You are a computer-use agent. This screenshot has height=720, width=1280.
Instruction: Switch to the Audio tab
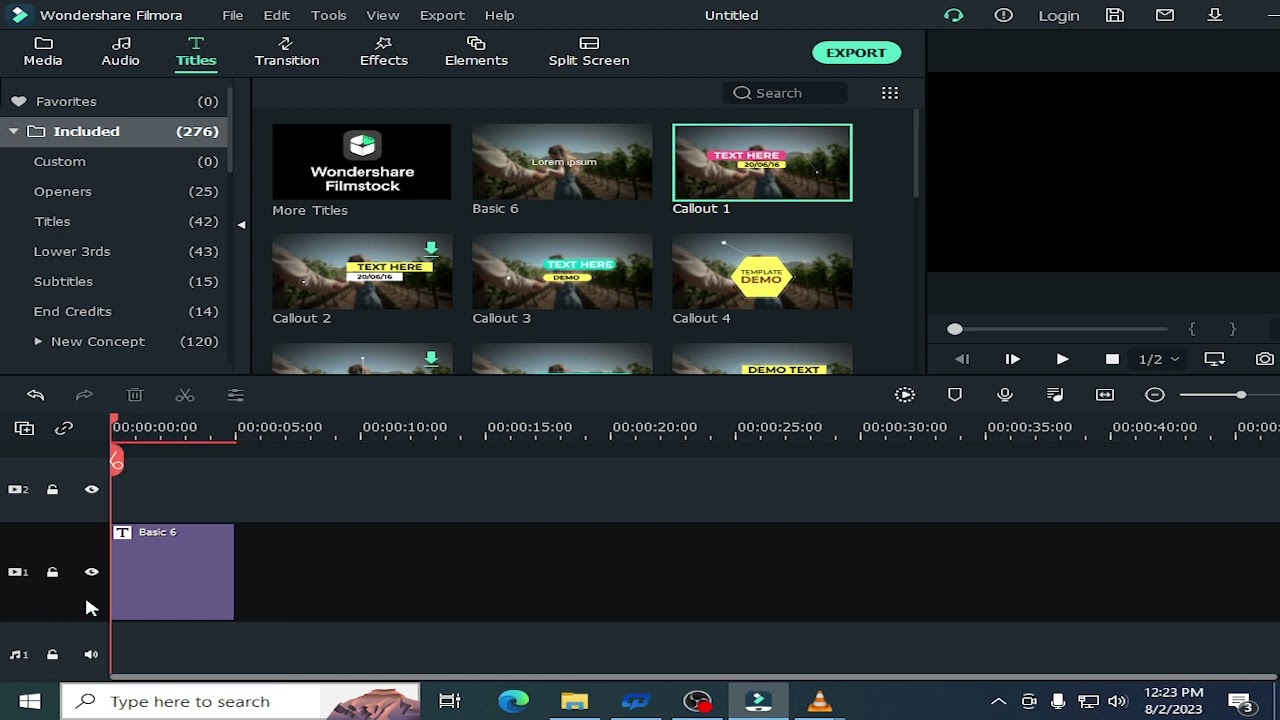point(120,52)
